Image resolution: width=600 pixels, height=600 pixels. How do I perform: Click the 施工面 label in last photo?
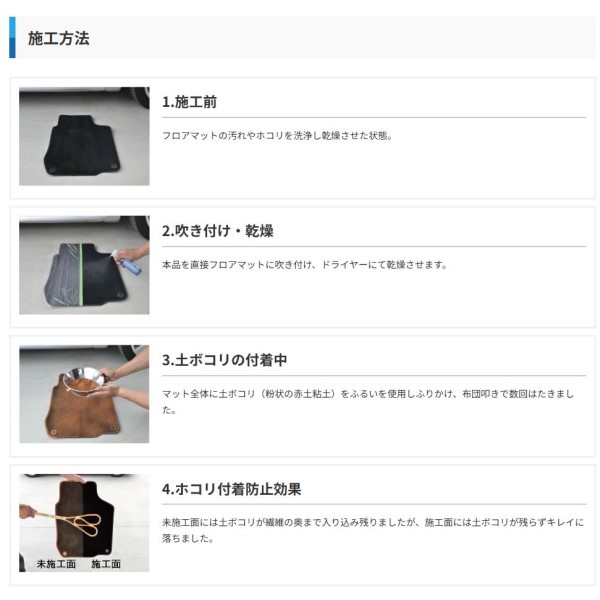[x=106, y=564]
